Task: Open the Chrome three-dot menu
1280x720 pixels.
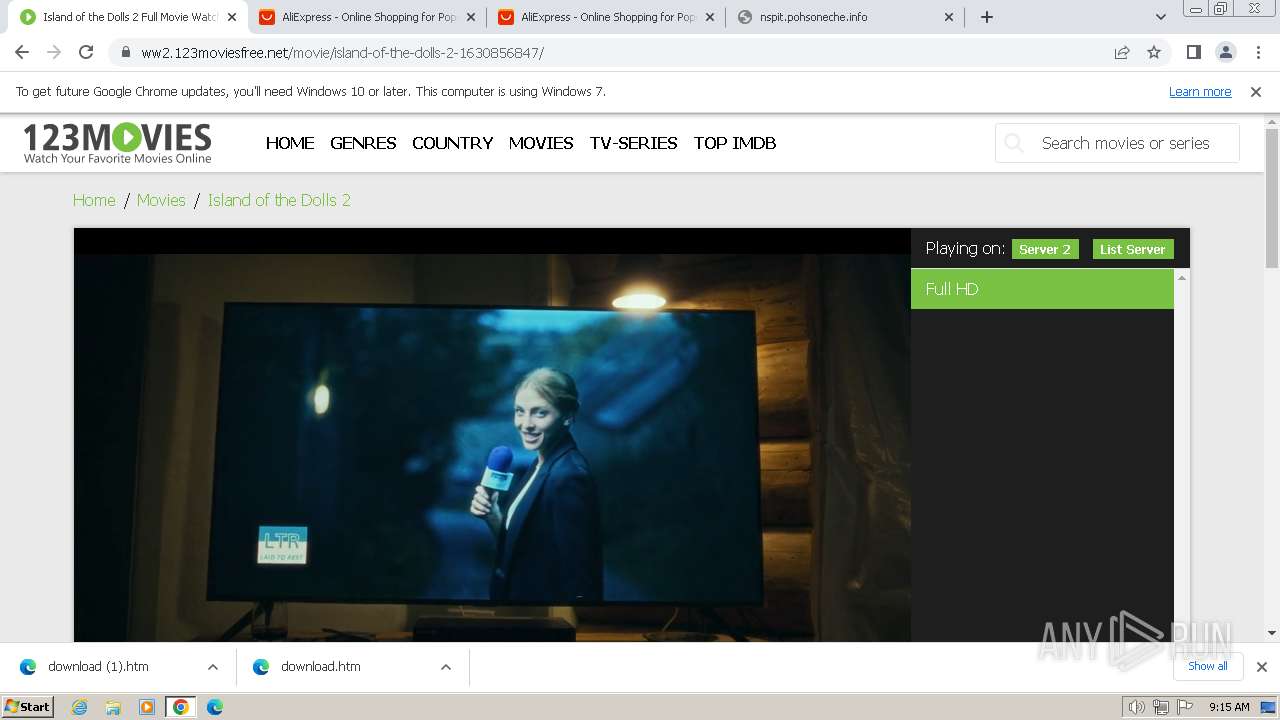Action: 1257,52
